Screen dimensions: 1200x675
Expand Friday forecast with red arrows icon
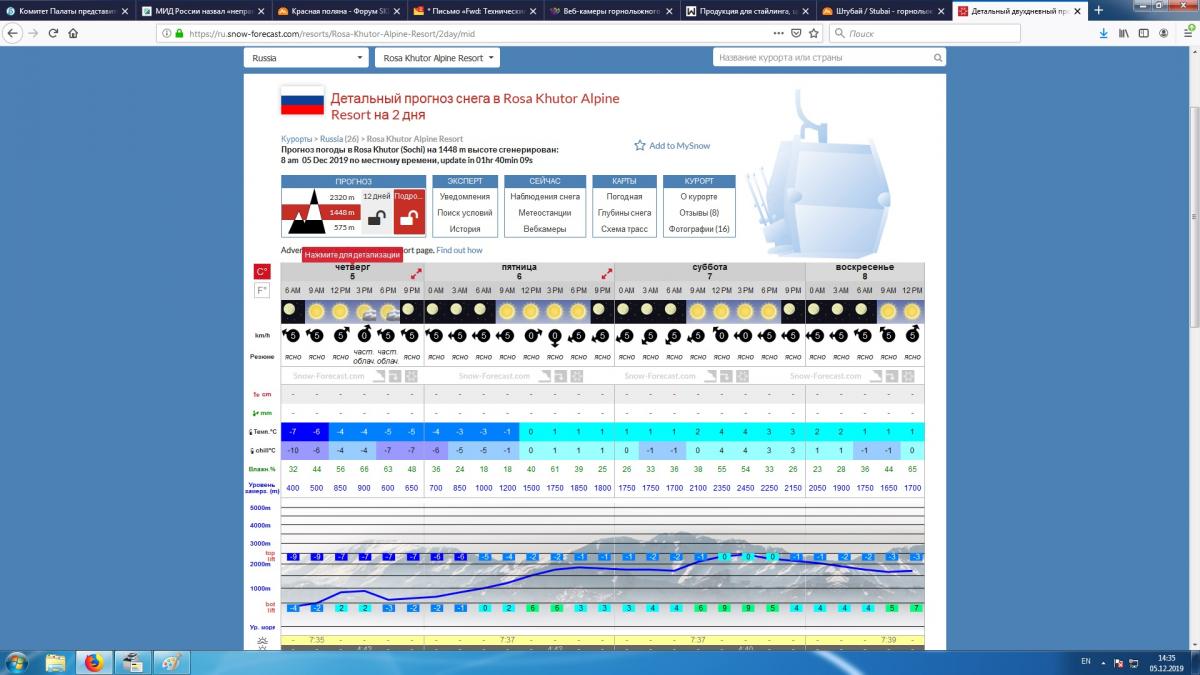tap(606, 273)
